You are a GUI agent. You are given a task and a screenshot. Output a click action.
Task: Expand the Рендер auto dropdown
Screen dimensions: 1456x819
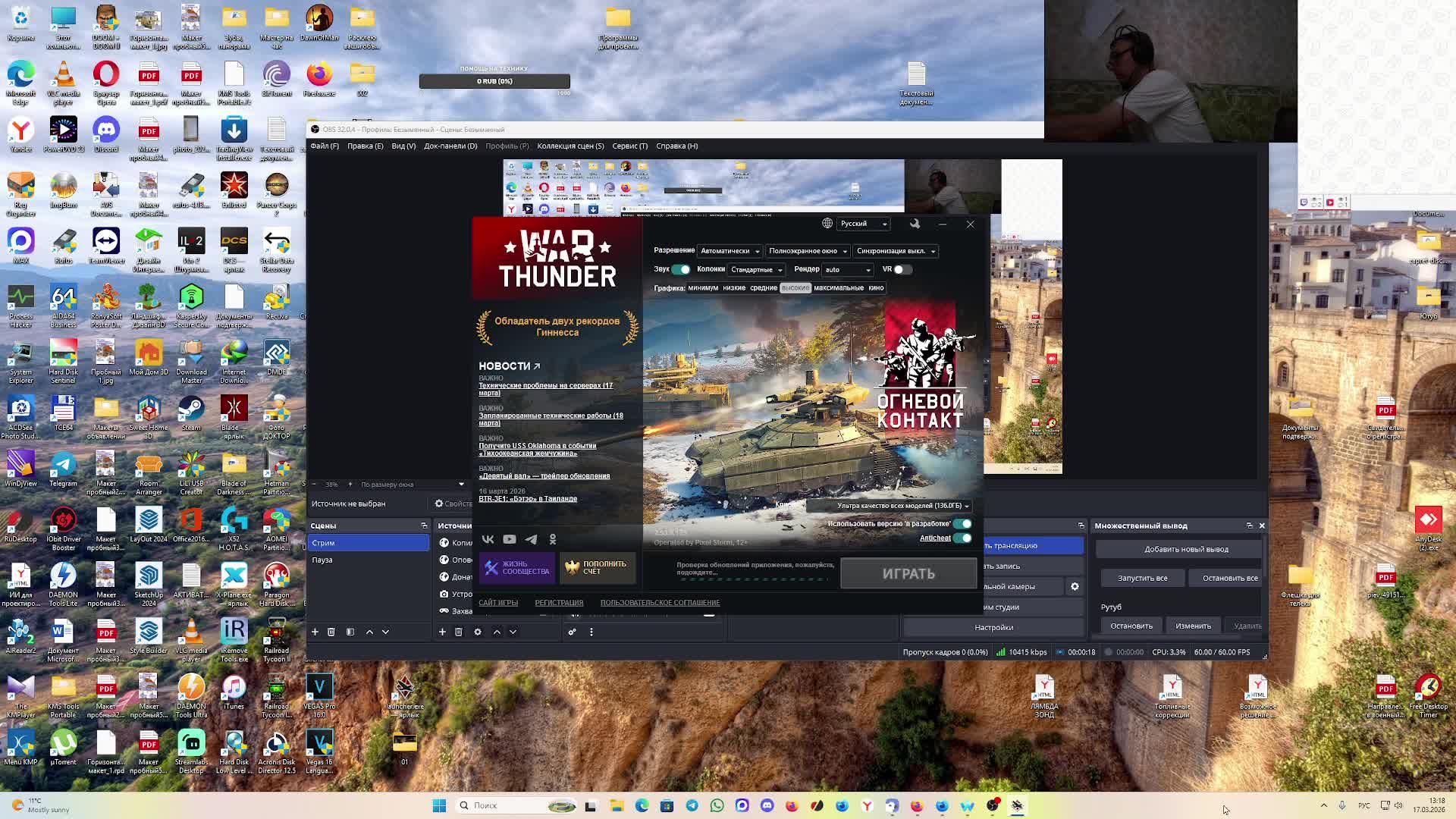[x=848, y=270]
